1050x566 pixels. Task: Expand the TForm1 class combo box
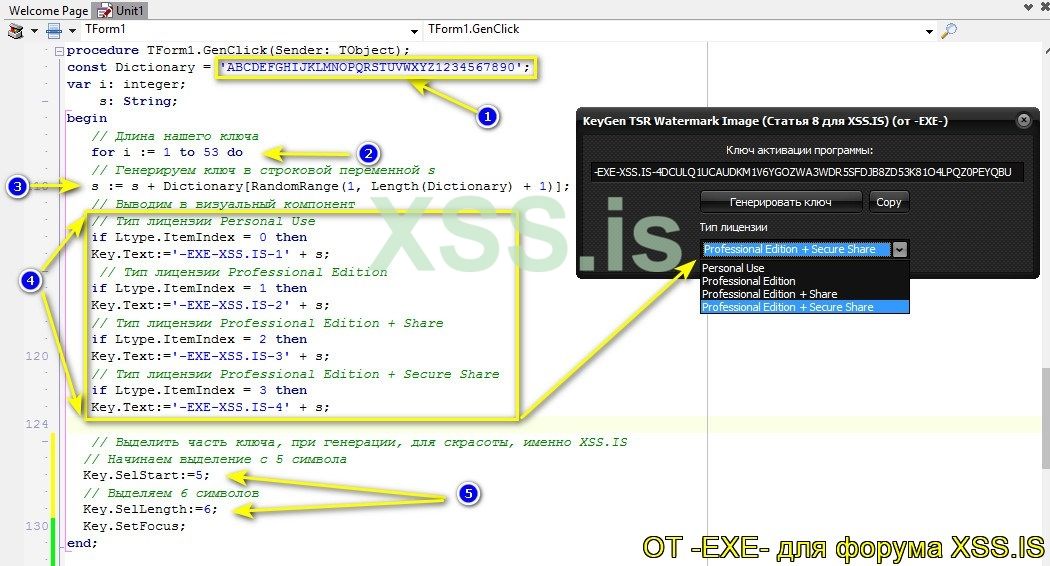(414, 31)
